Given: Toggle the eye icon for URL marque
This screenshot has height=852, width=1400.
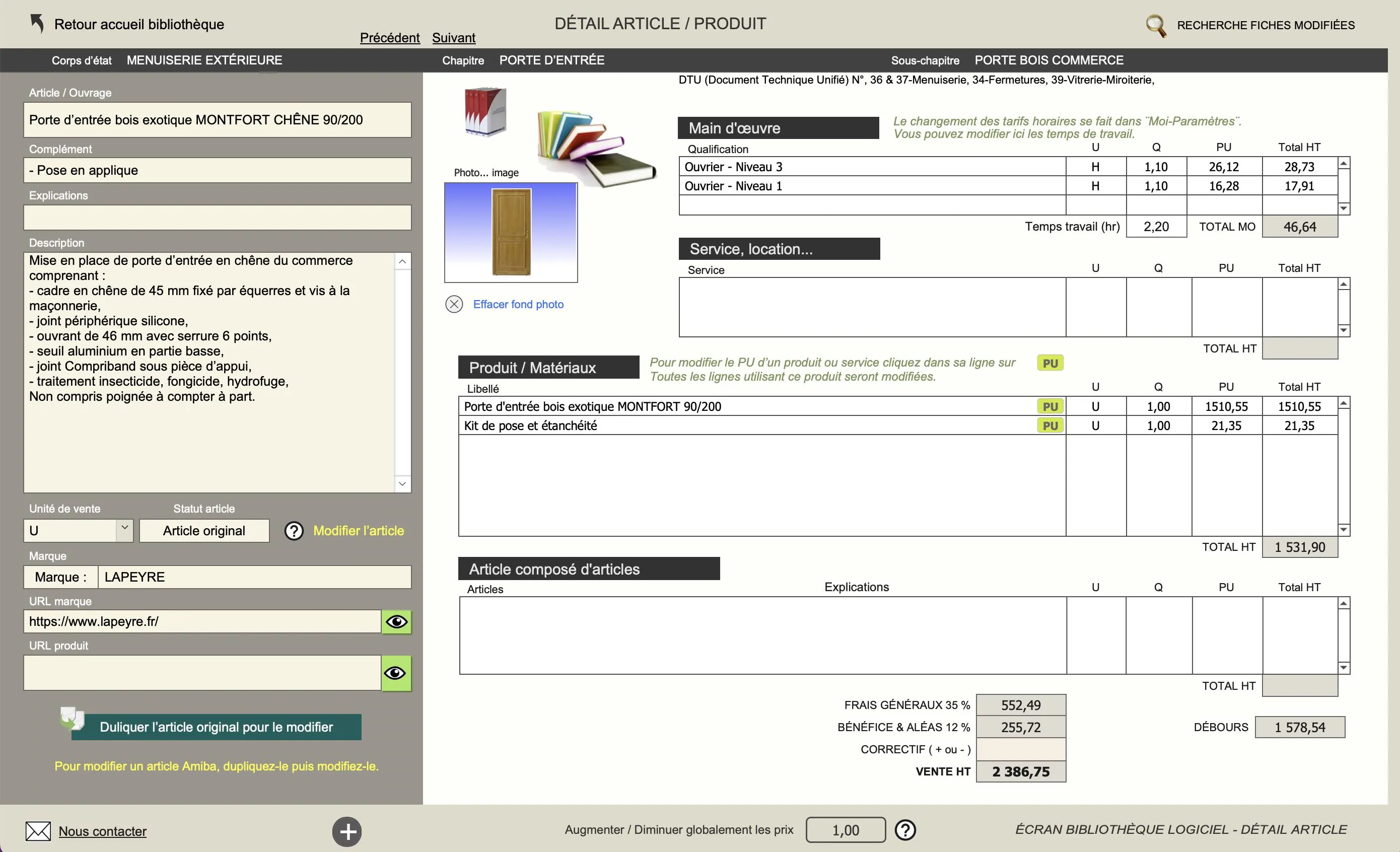Looking at the screenshot, I should tap(396, 621).
